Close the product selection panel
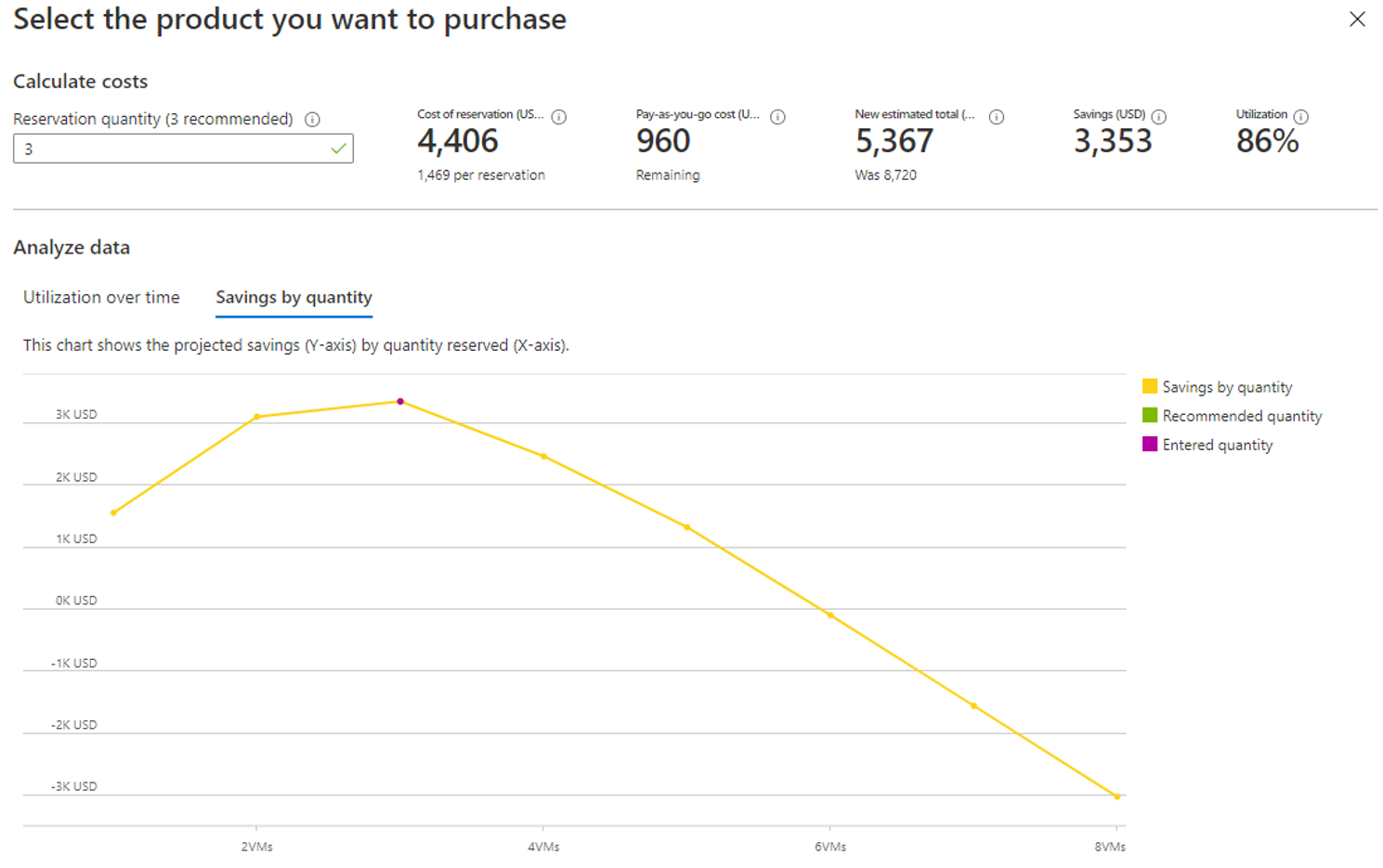 tap(1357, 19)
